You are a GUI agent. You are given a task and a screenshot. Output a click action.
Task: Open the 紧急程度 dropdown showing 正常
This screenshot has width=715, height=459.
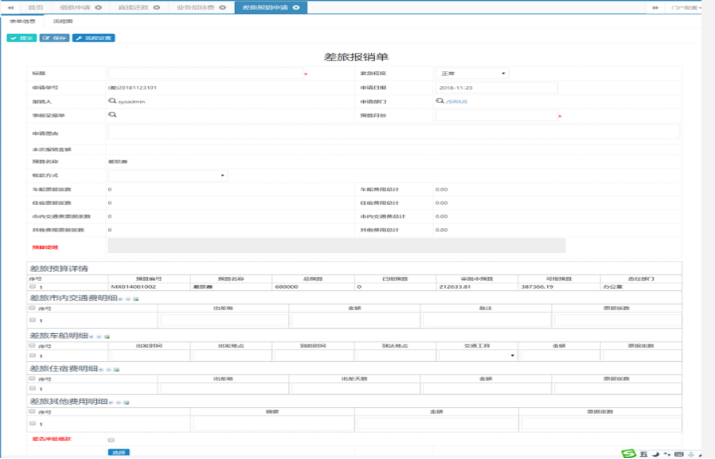pos(472,73)
